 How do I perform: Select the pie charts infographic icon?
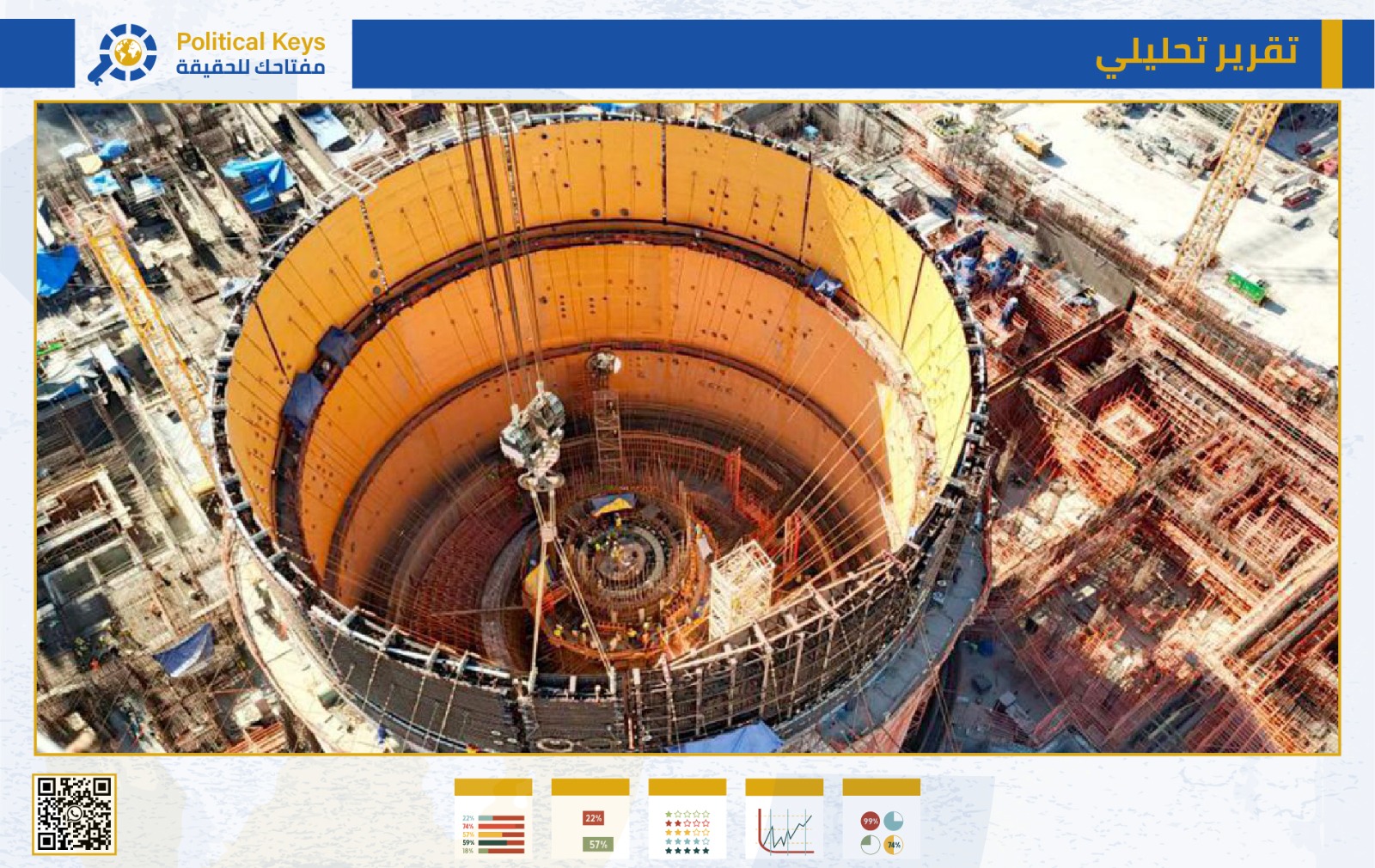881,819
